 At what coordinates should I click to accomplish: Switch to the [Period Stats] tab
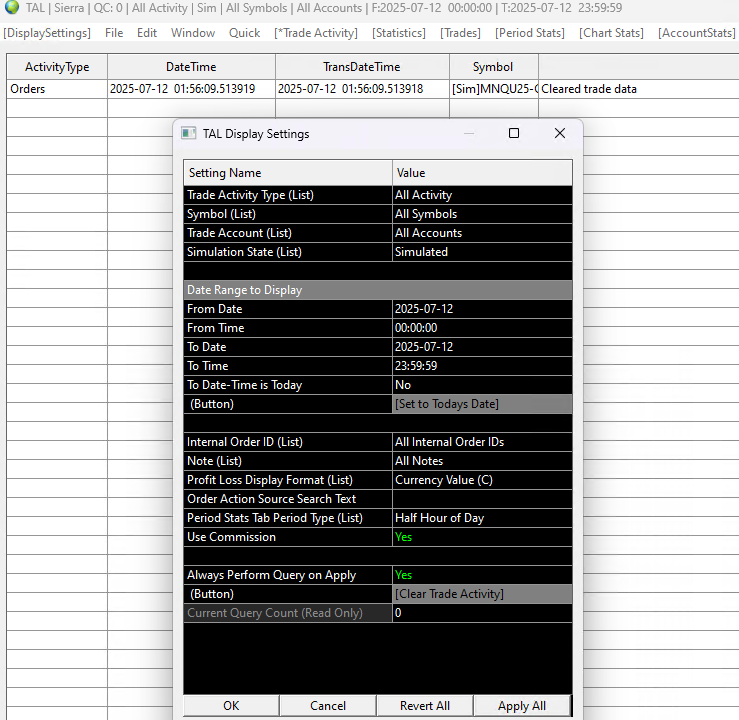pos(530,33)
